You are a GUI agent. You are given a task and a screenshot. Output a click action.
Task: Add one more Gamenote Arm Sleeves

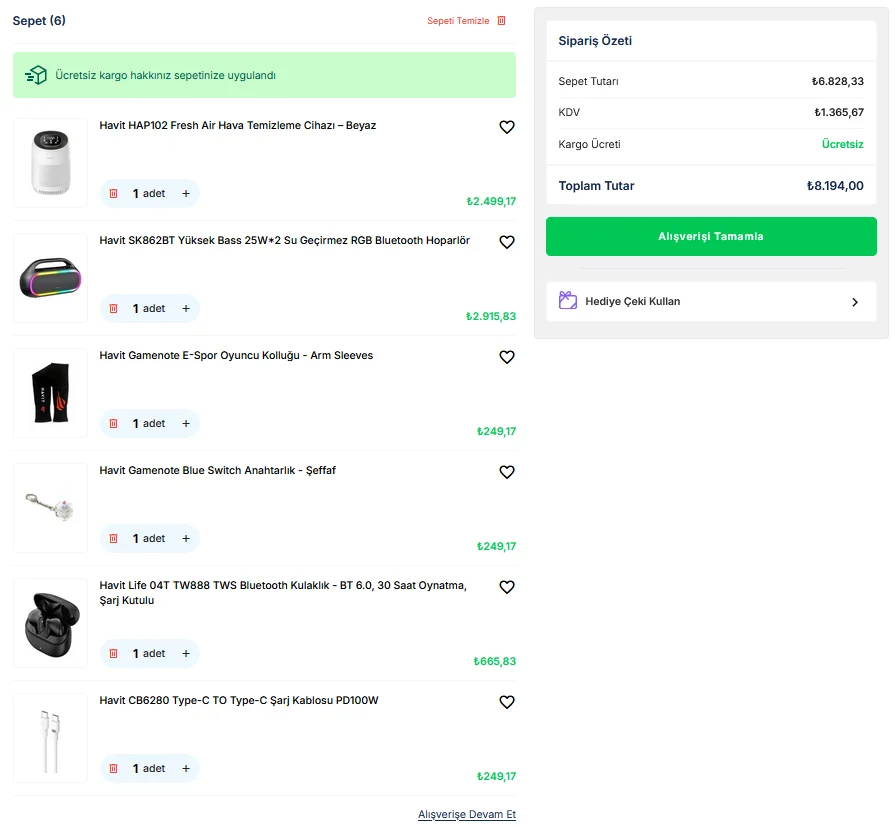186,423
